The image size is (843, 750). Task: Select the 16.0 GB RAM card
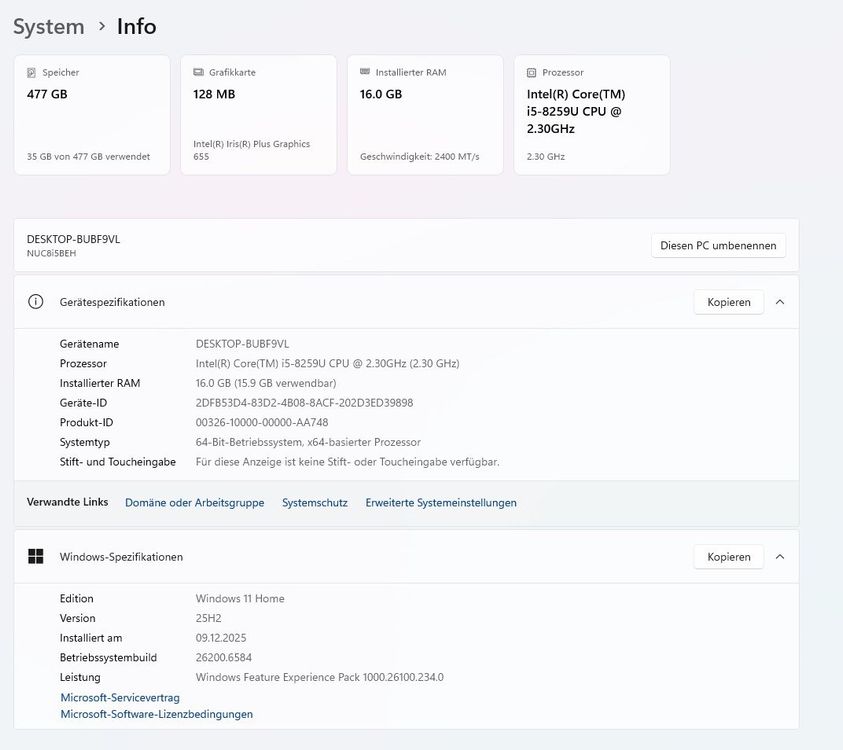[x=425, y=115]
